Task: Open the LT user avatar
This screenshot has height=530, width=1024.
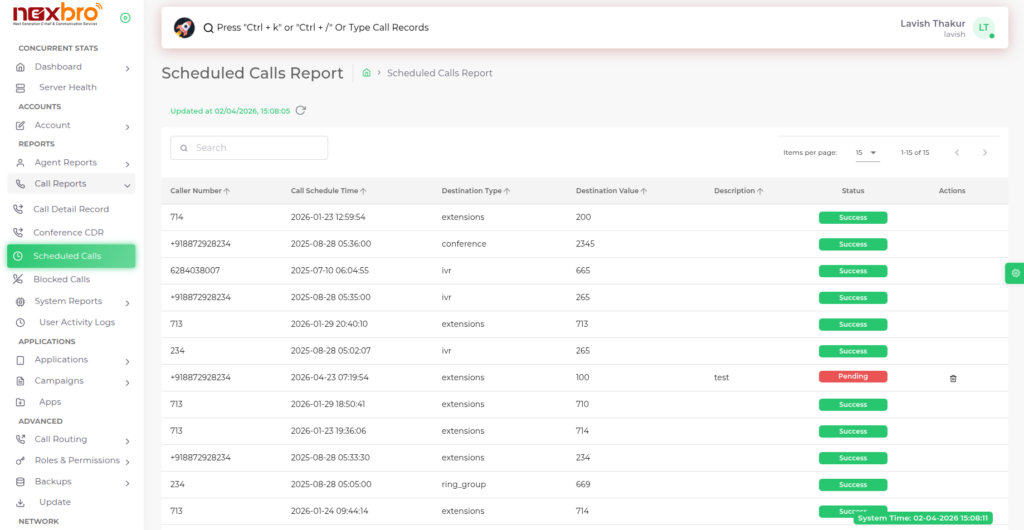Action: [x=984, y=28]
